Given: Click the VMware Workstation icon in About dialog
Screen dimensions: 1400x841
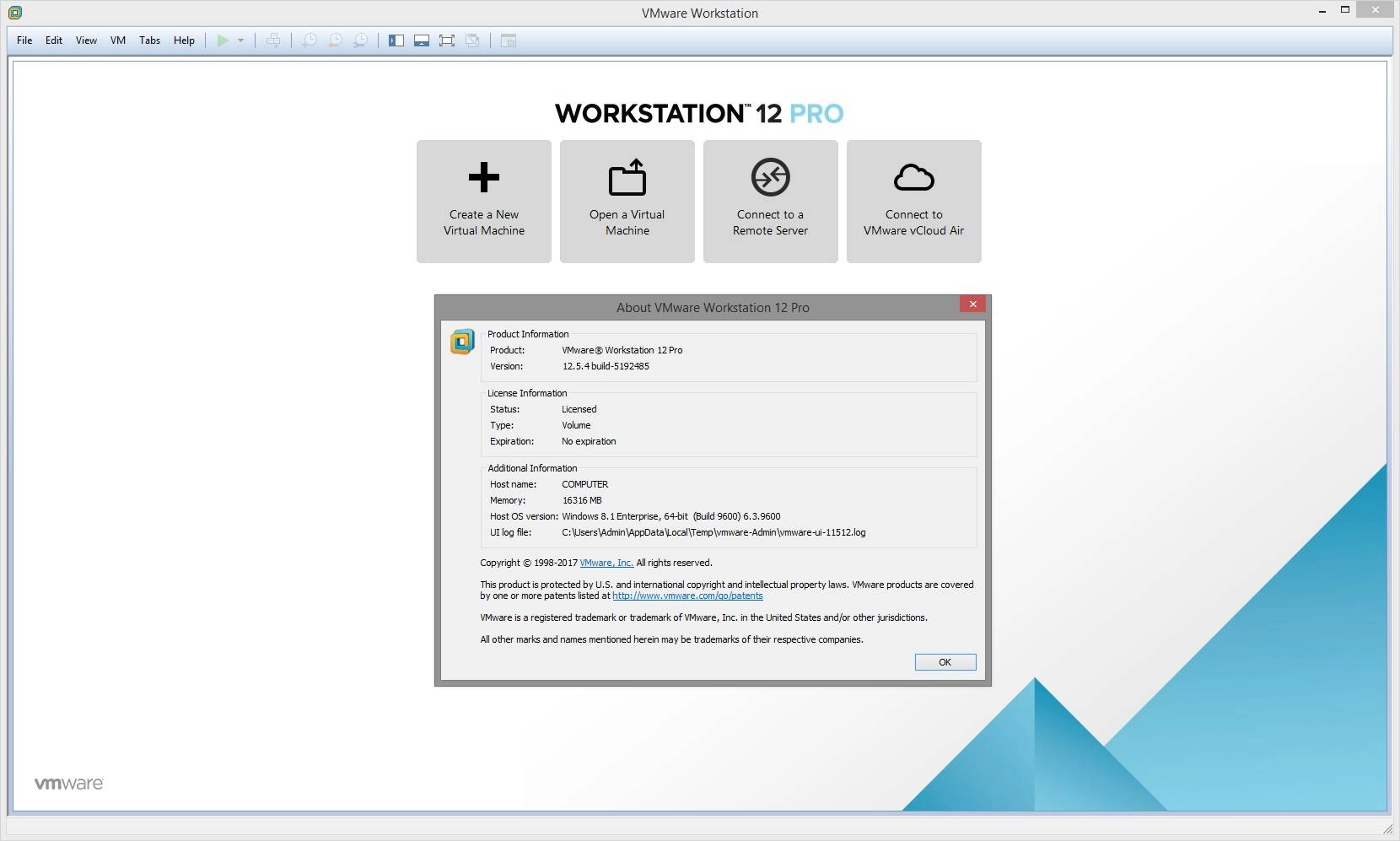Looking at the screenshot, I should point(462,342).
